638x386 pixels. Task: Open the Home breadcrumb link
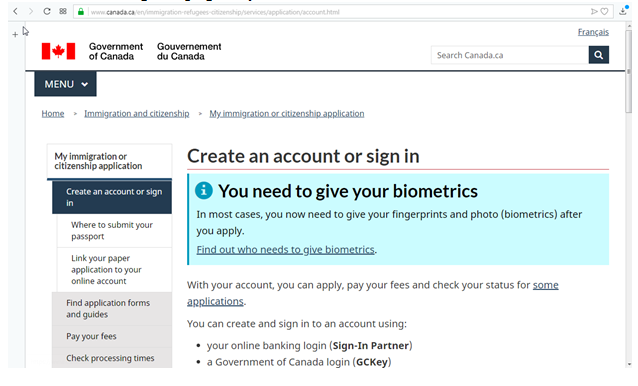[53, 113]
